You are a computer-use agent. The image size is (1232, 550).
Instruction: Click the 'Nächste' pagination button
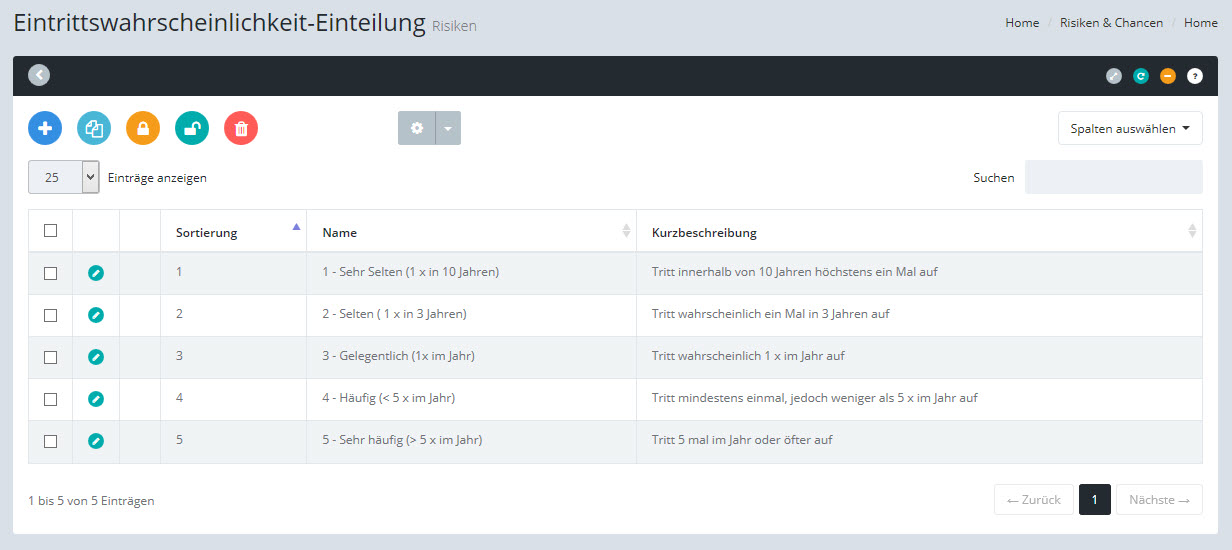pos(1159,500)
